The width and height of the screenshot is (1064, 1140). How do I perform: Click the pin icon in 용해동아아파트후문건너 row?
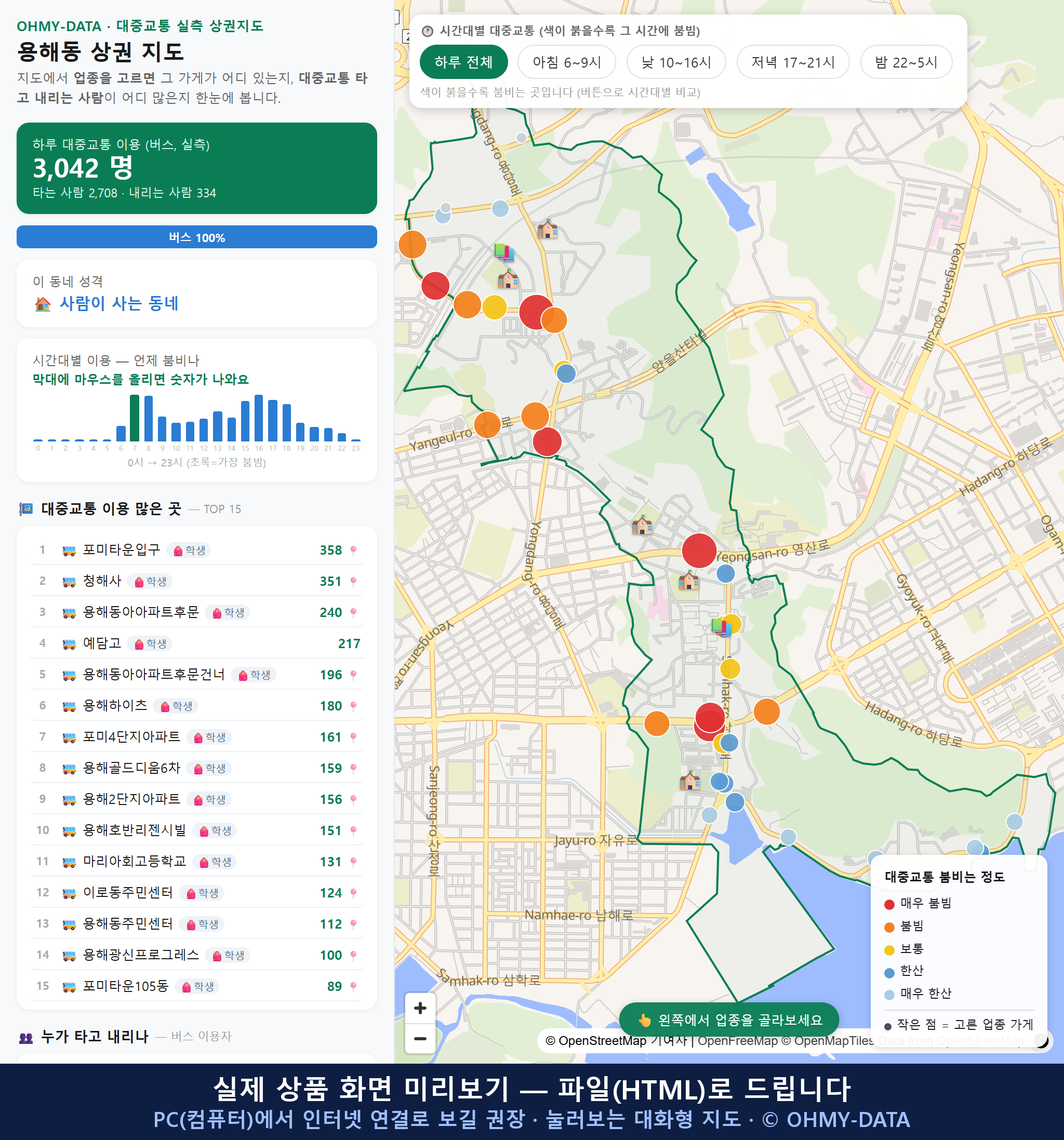[x=353, y=675]
